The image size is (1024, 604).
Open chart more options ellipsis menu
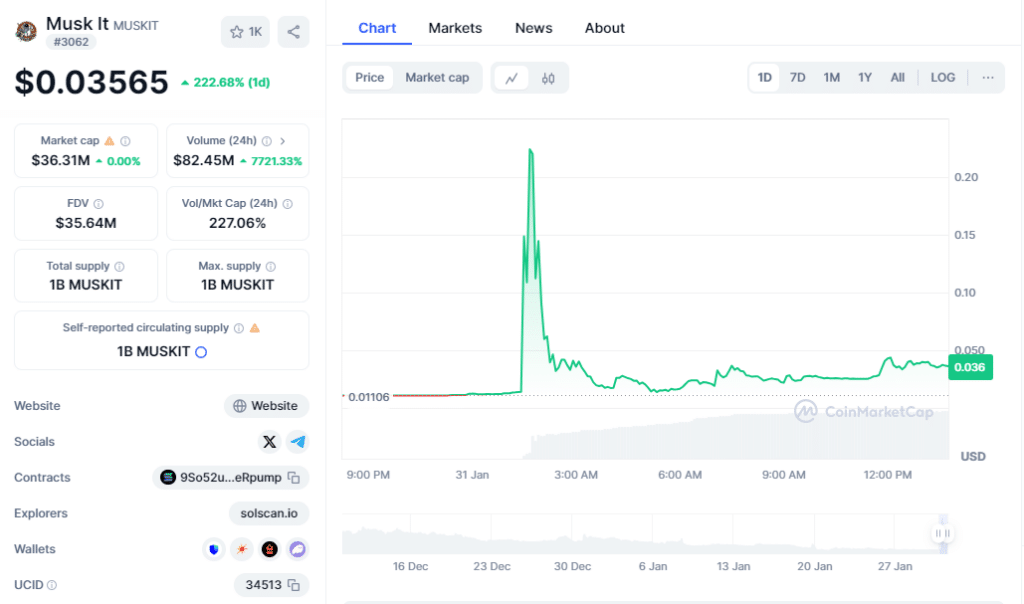[x=988, y=78]
